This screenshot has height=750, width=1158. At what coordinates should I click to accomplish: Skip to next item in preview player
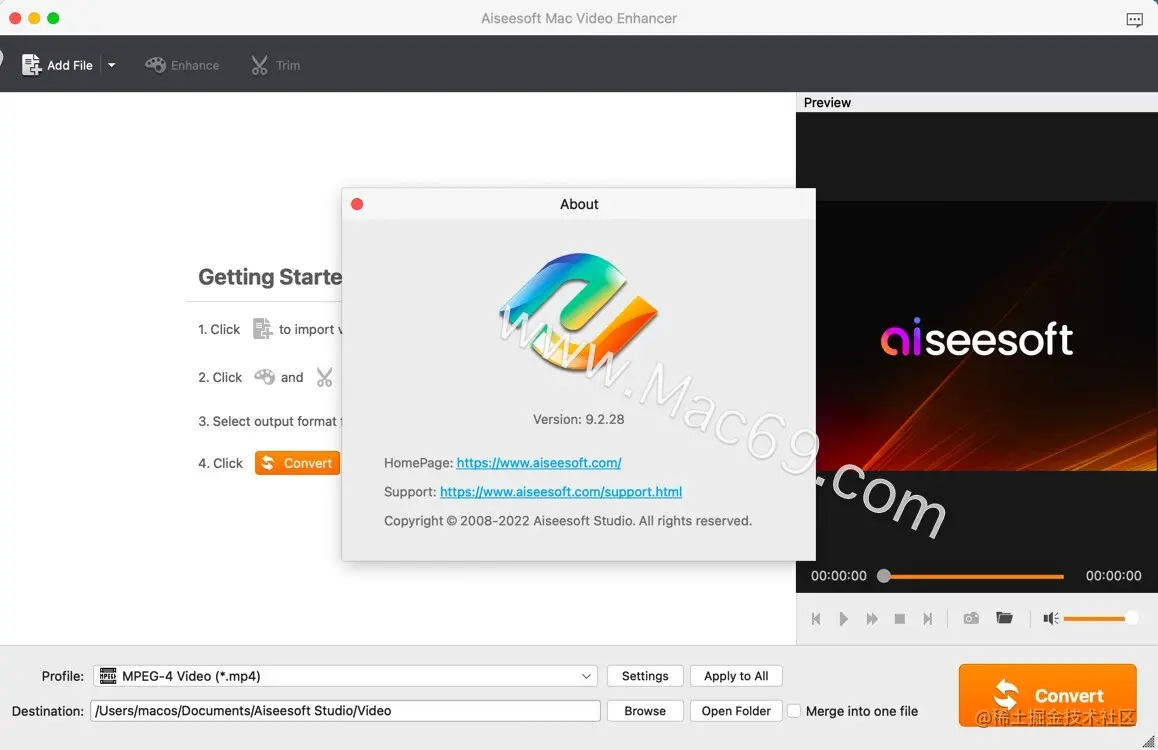point(928,619)
